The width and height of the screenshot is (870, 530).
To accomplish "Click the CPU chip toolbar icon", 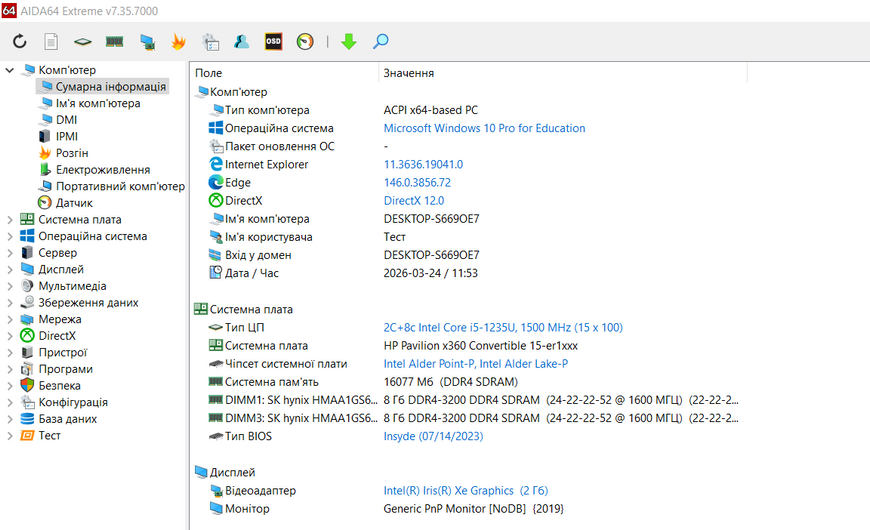I will click(x=83, y=42).
